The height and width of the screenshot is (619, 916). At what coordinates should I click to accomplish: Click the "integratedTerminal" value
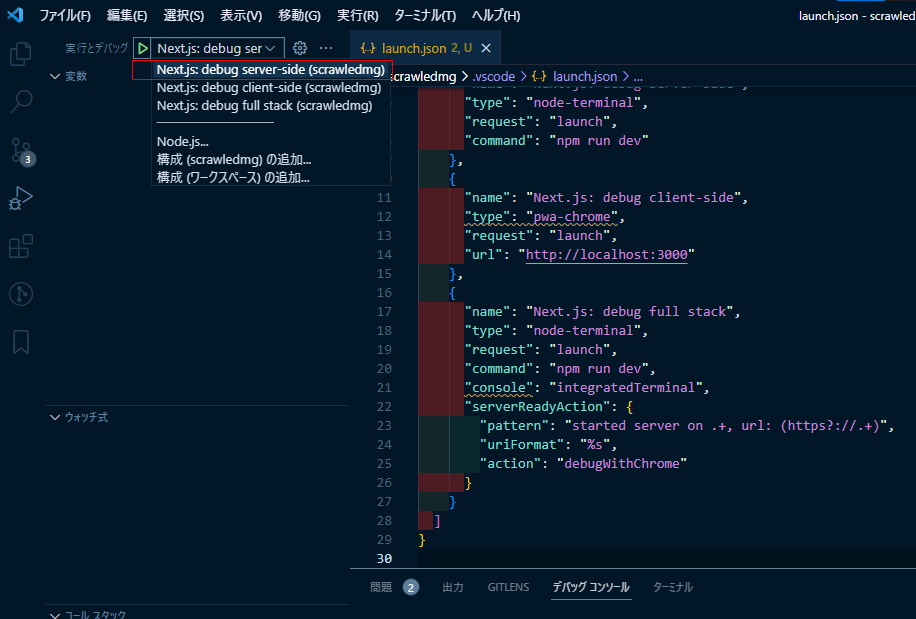(x=626, y=388)
